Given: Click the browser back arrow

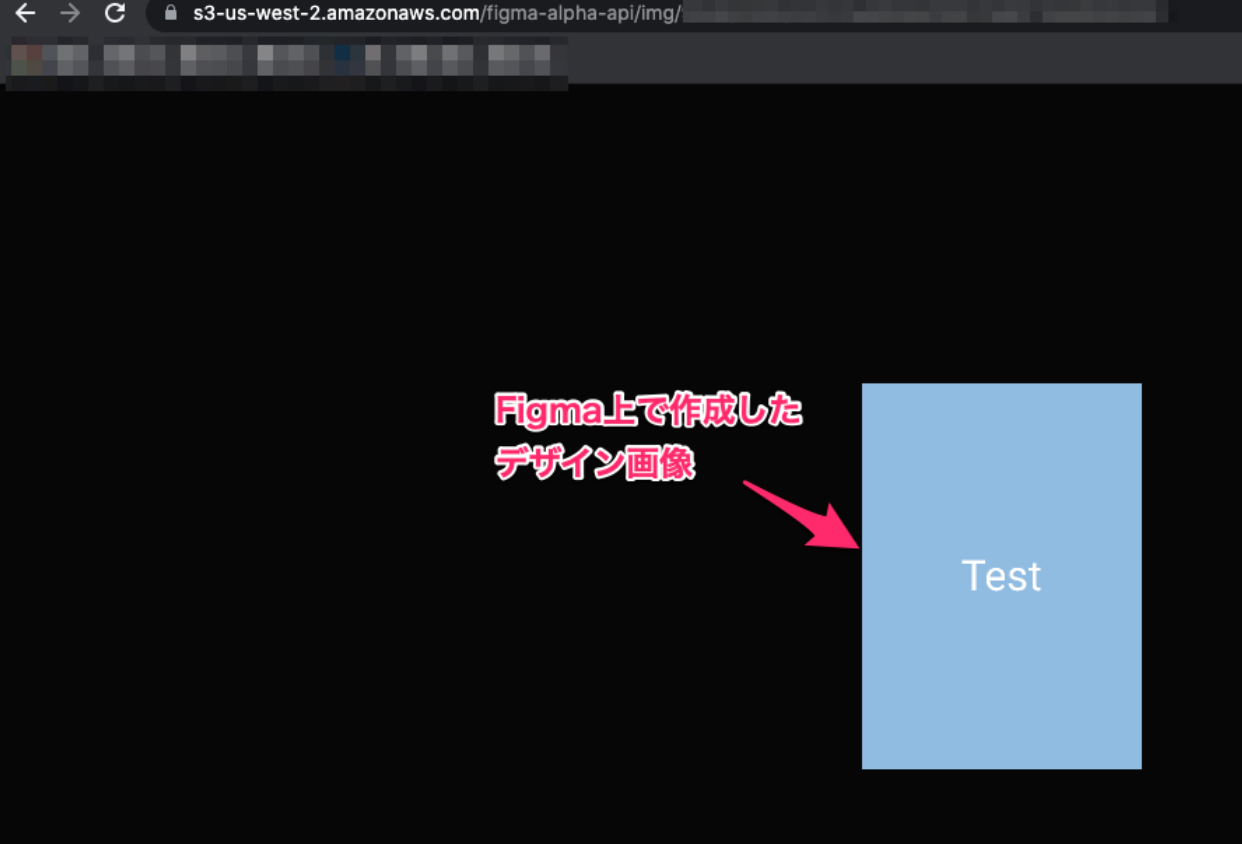Looking at the screenshot, I should [25, 13].
